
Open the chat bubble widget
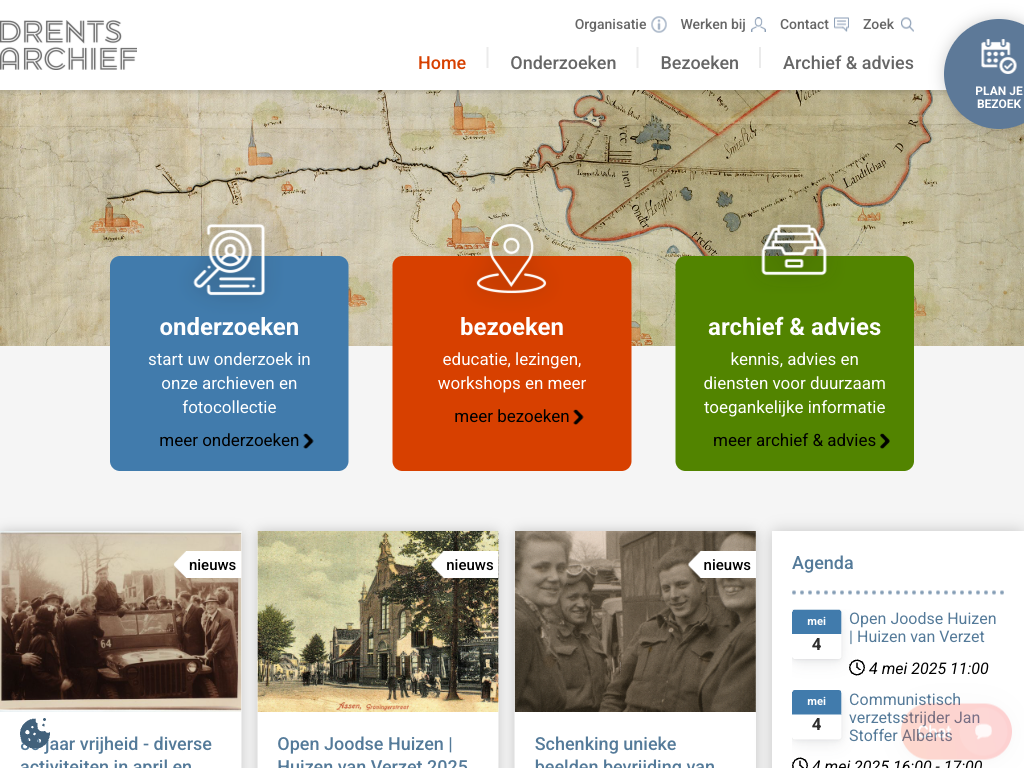[981, 731]
